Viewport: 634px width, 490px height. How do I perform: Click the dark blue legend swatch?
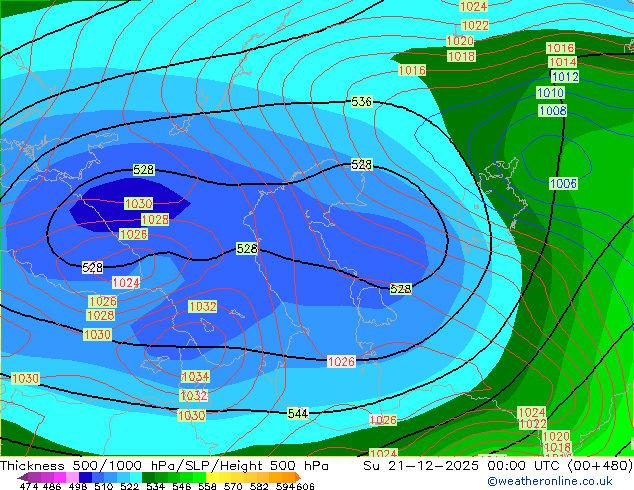[x=85, y=477]
